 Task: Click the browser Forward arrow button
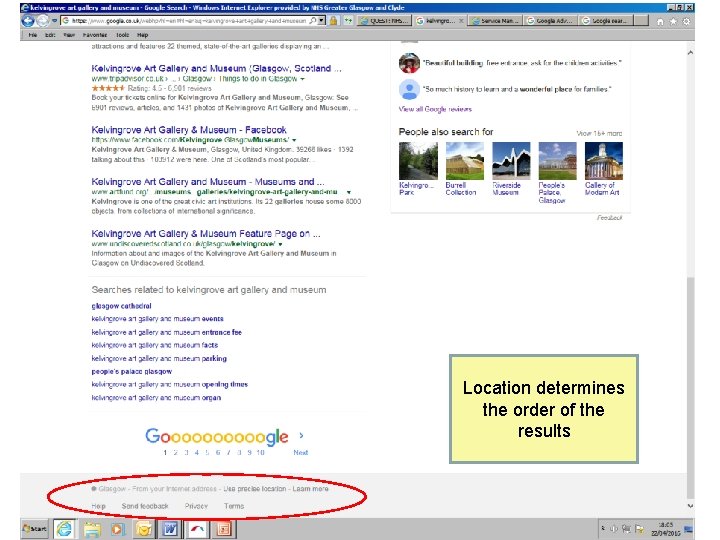43,21
